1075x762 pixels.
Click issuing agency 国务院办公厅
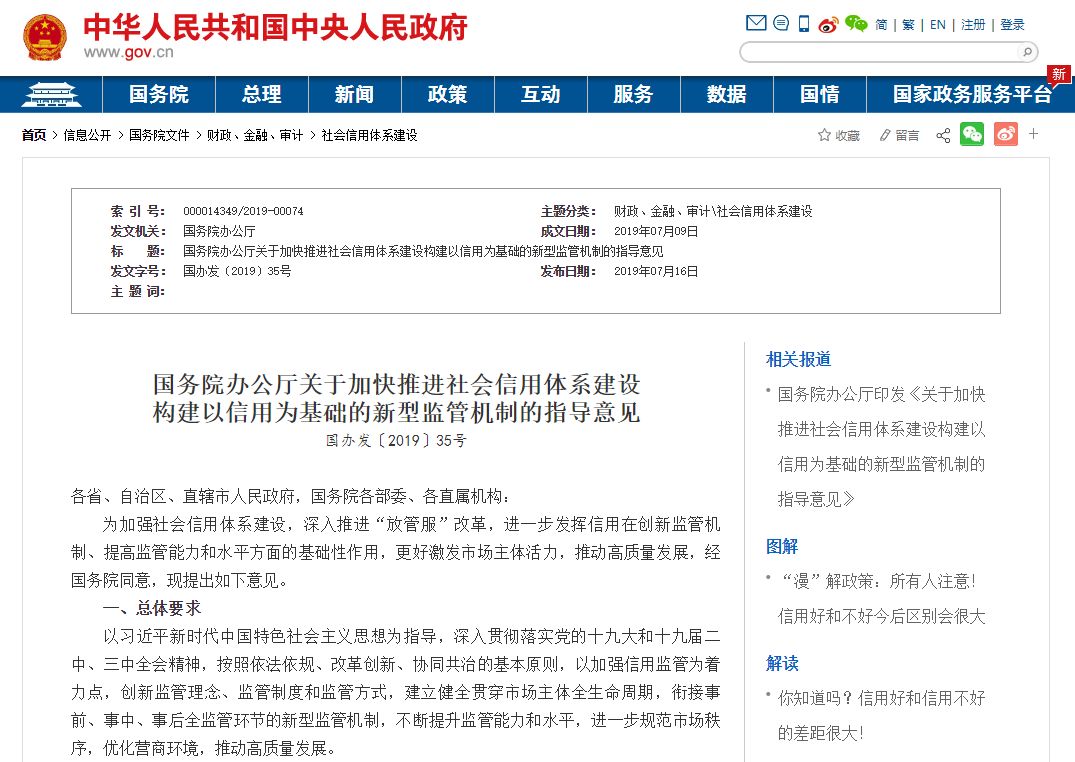(x=219, y=231)
